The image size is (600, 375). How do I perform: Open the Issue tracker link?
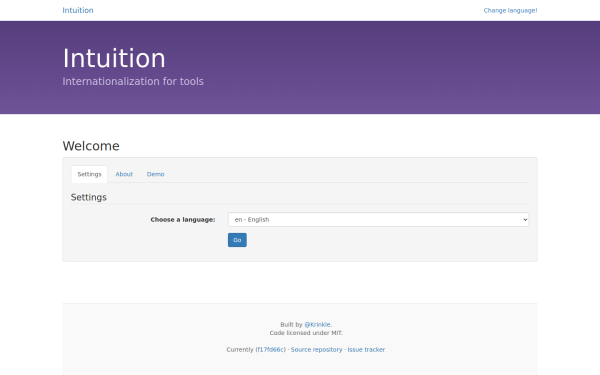pyautogui.click(x=366, y=349)
